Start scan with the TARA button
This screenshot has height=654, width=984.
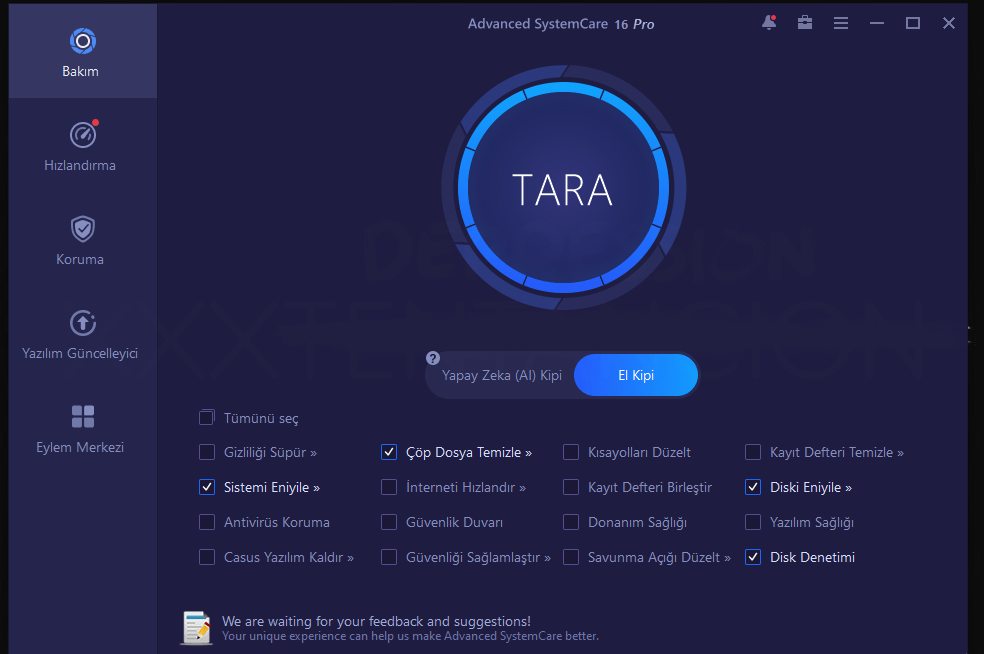click(563, 188)
